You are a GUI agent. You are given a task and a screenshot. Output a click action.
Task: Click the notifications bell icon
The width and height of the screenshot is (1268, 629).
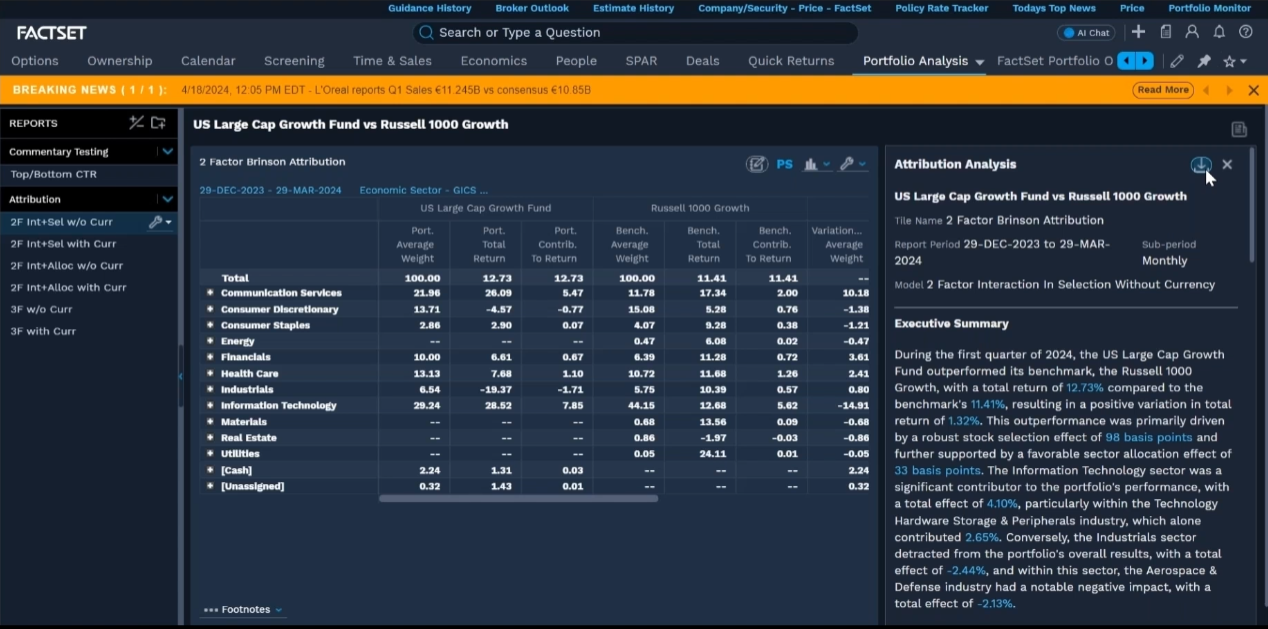click(1218, 33)
